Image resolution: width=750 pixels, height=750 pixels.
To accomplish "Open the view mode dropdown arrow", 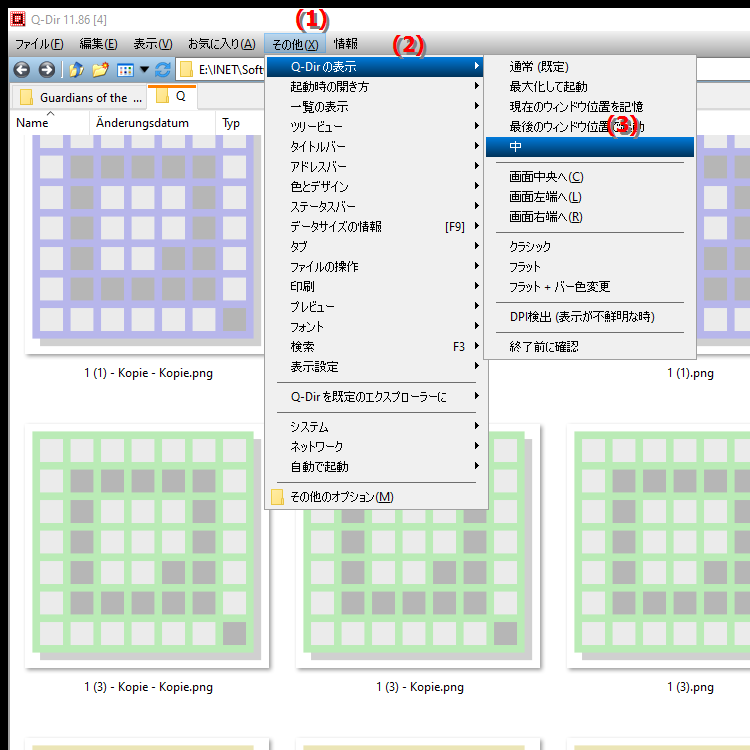I will (144, 70).
